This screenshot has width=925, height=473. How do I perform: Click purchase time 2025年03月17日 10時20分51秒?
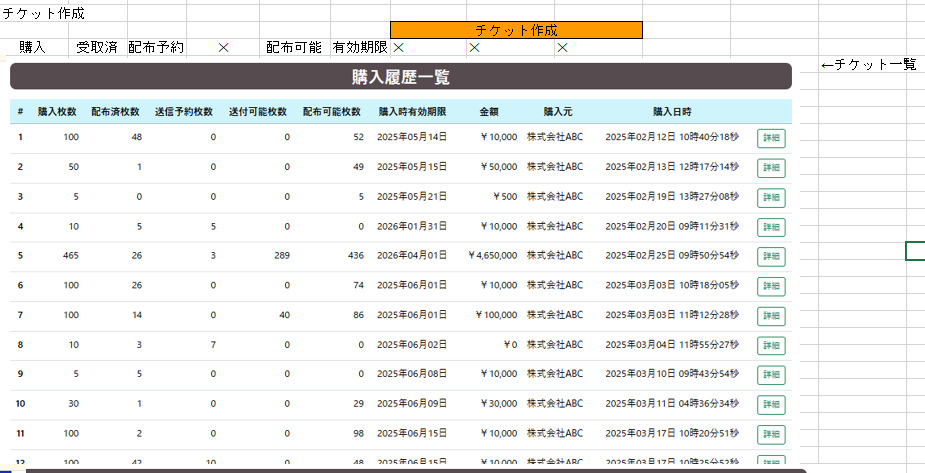pos(672,433)
